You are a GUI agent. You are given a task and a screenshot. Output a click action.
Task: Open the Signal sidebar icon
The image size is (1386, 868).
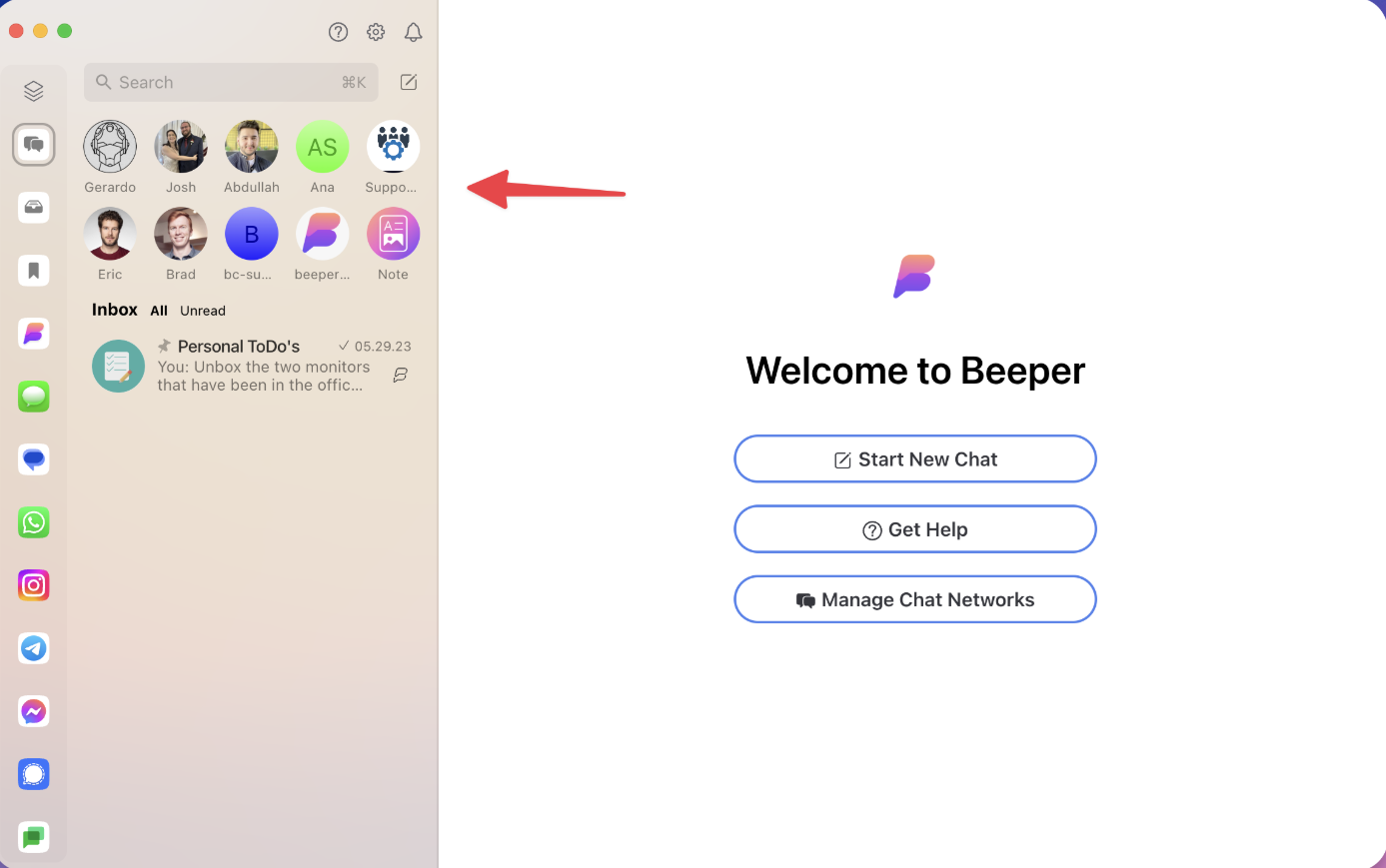[34, 774]
